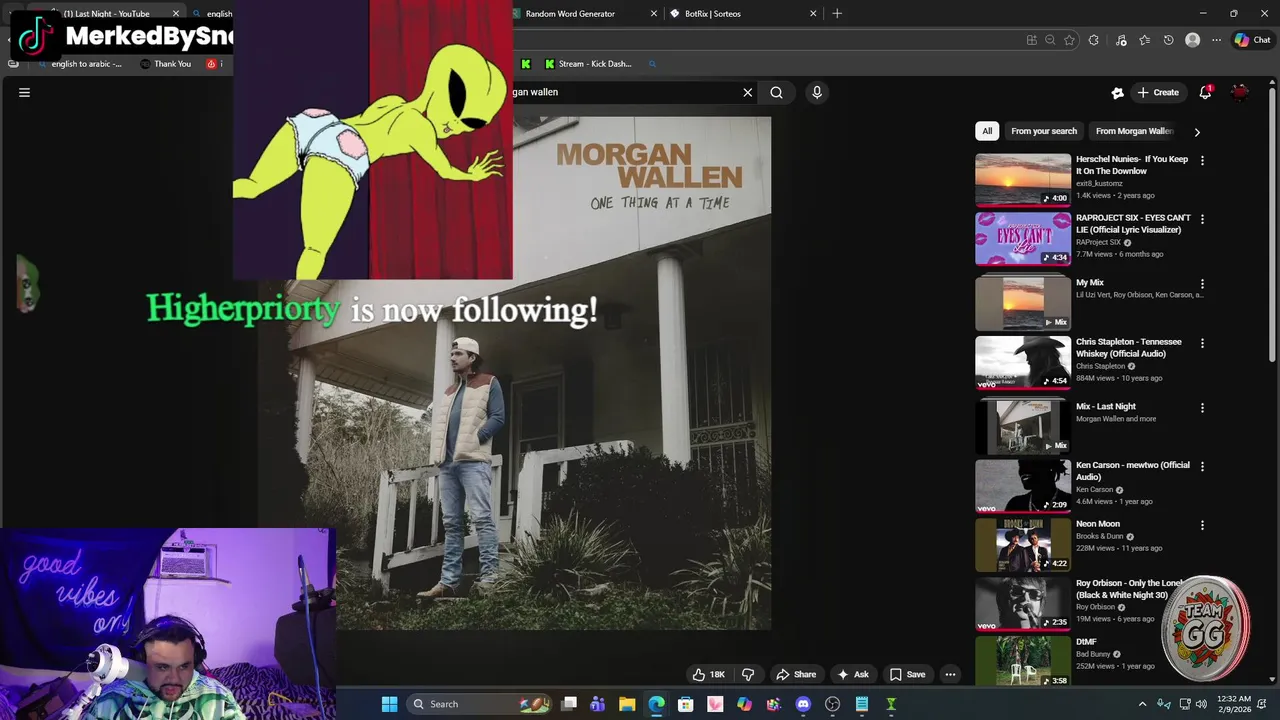Select the From your search chip
Image resolution: width=1280 pixels, height=720 pixels.
point(1044,131)
